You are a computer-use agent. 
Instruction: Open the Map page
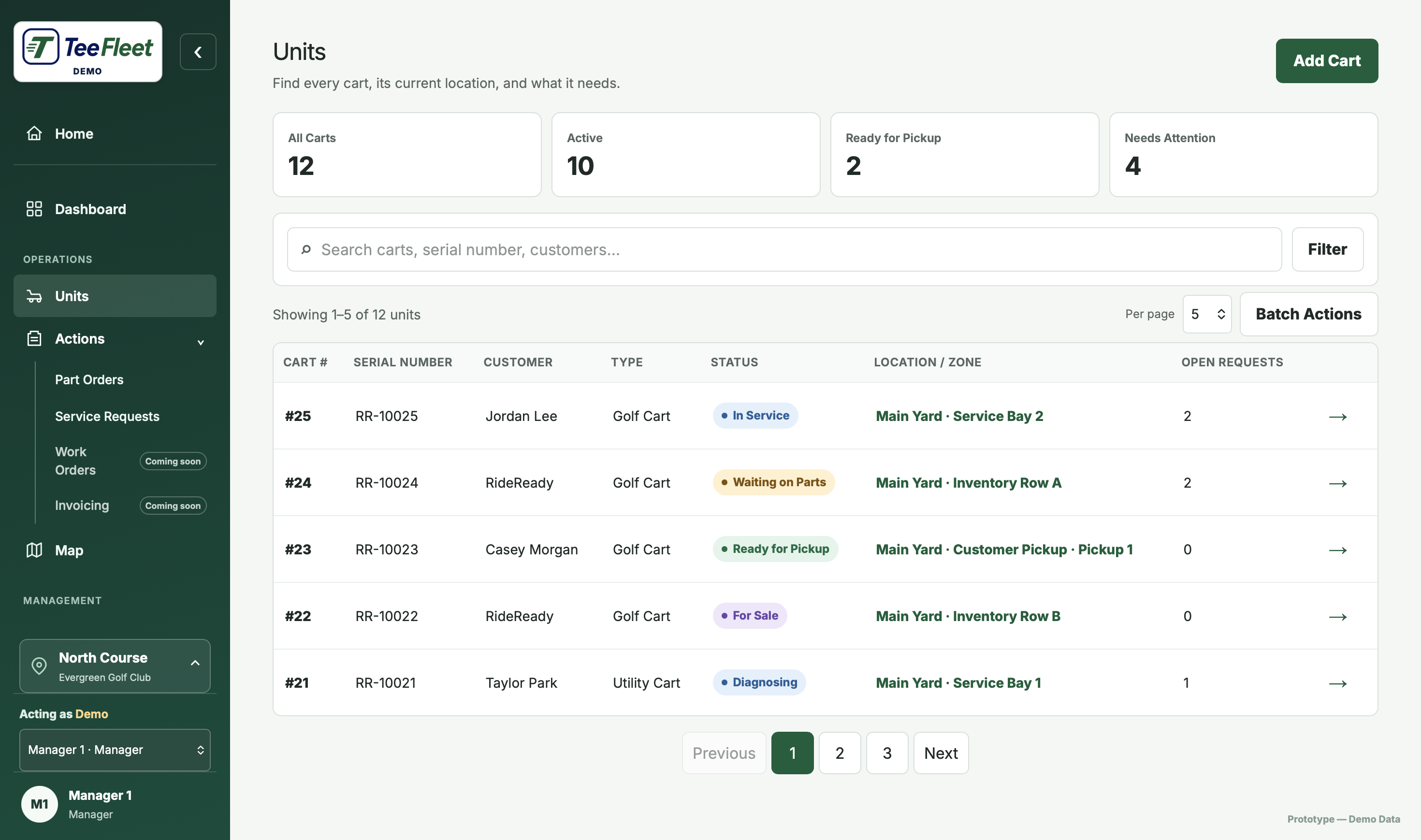(115, 550)
